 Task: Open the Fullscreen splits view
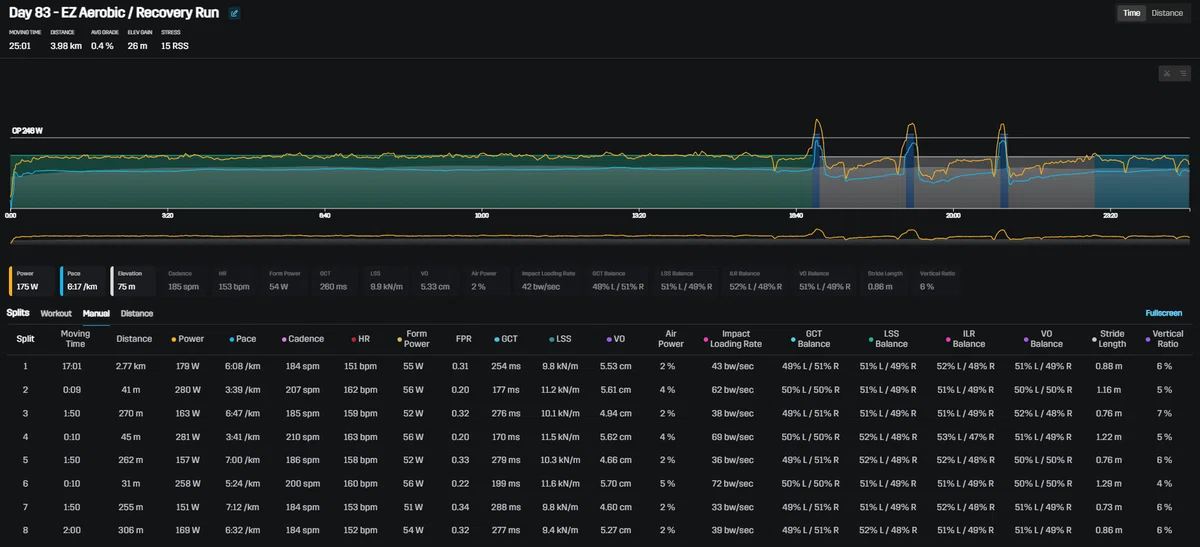(1164, 313)
